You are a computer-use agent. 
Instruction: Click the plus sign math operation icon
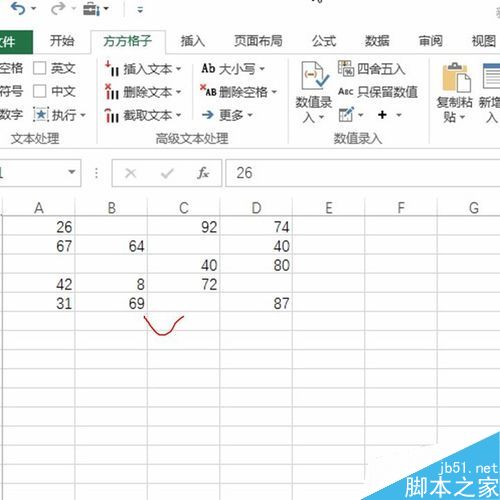pyautogui.click(x=382, y=115)
